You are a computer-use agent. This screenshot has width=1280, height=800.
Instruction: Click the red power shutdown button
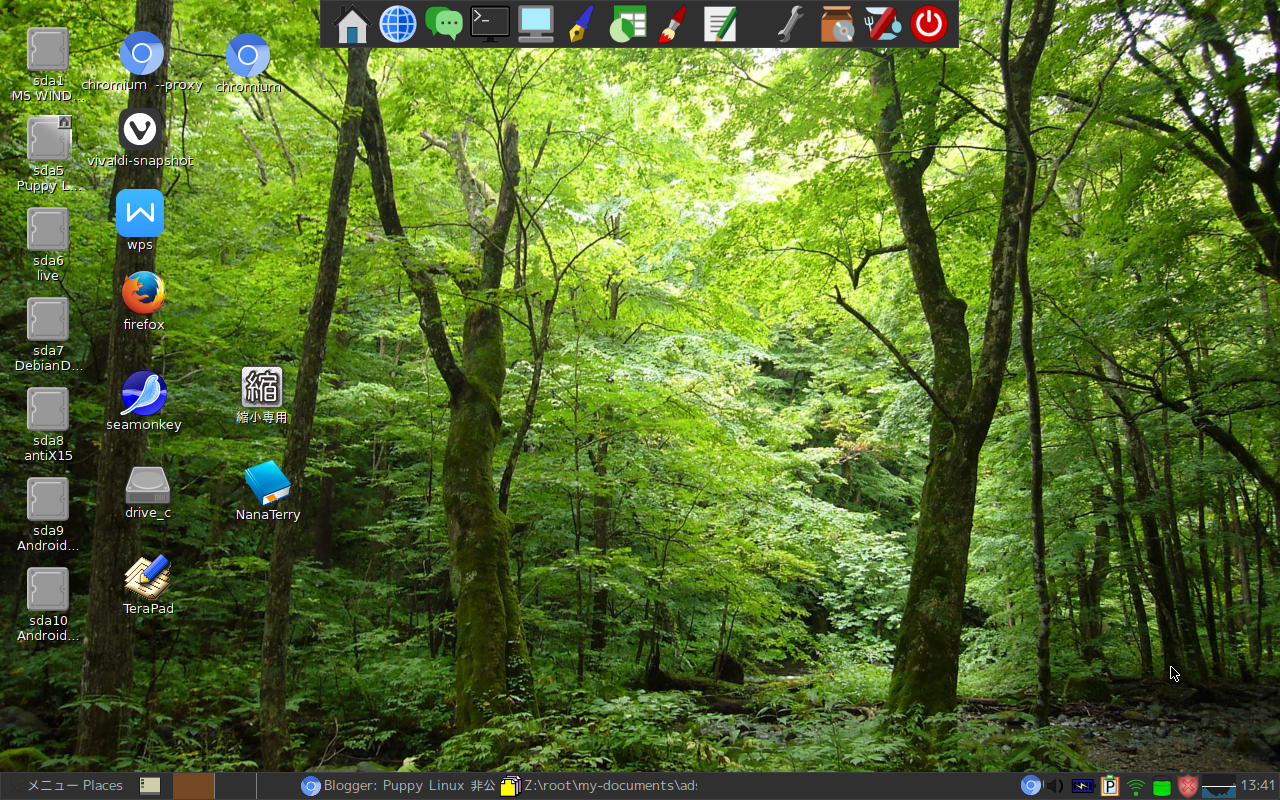click(928, 24)
